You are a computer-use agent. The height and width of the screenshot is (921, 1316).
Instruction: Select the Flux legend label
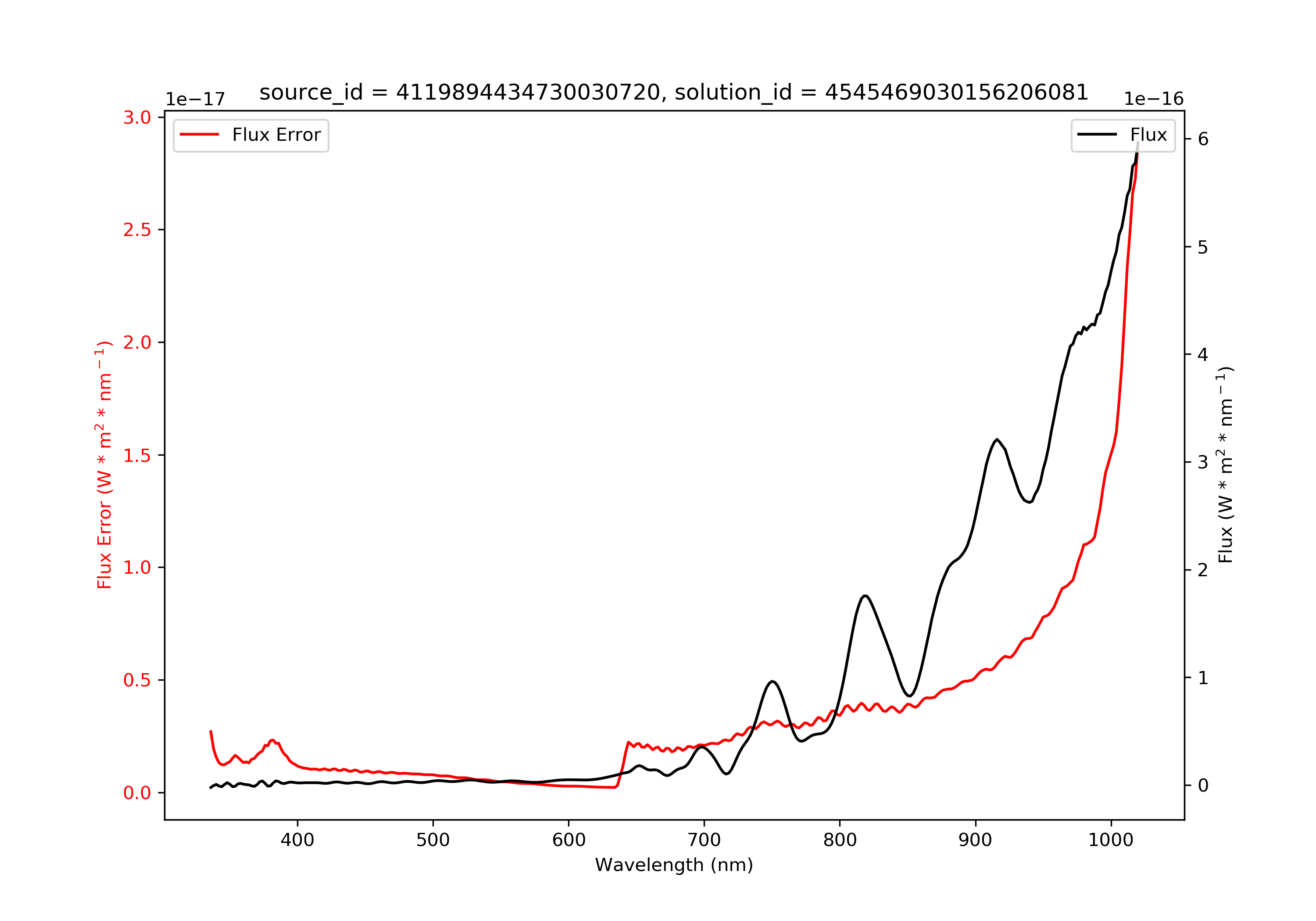(x=1148, y=135)
